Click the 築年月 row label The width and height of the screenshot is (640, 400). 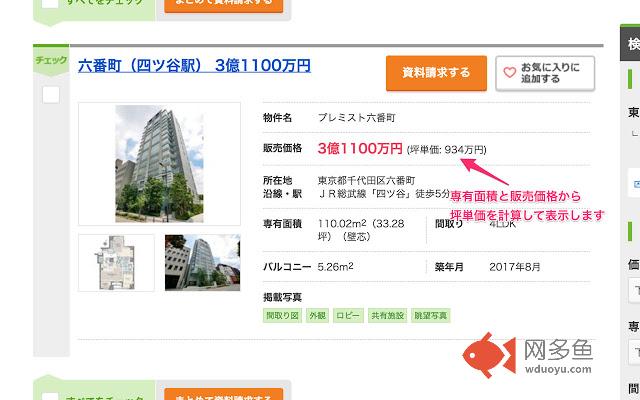click(x=449, y=267)
